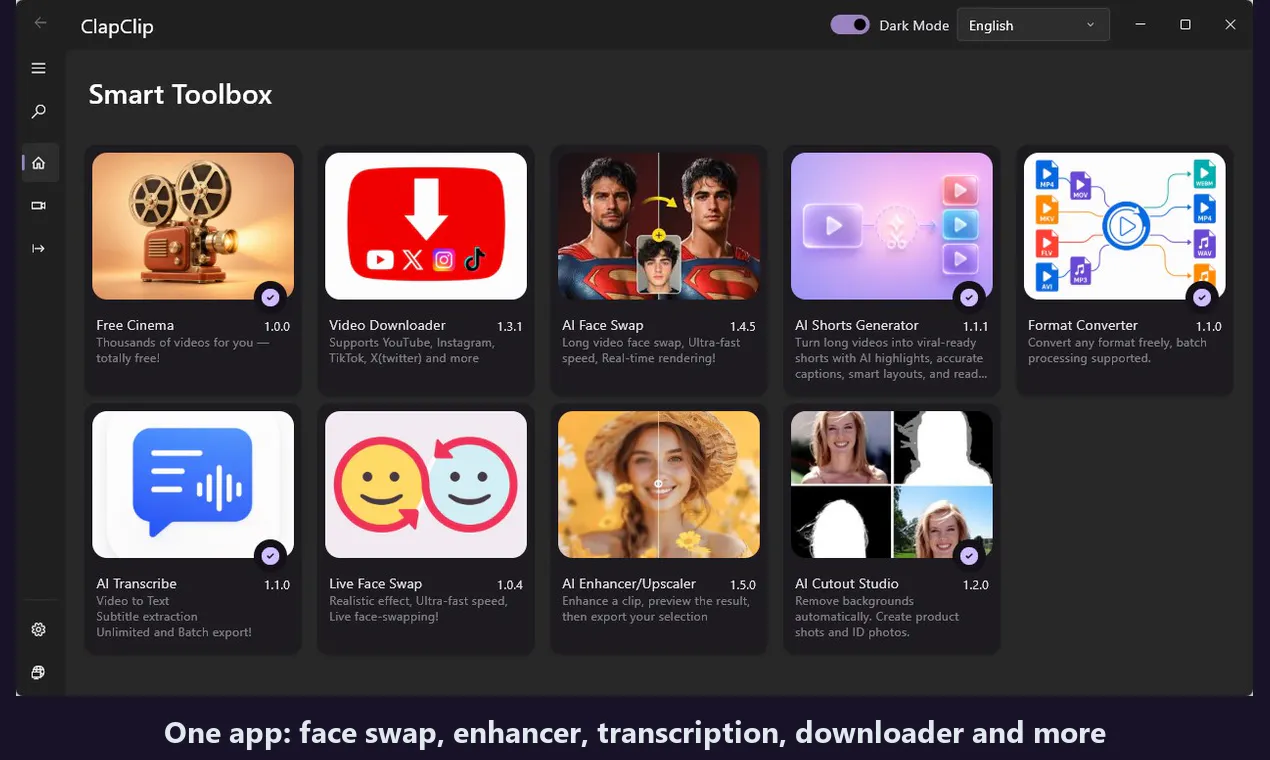This screenshot has width=1270, height=760.
Task: Go to Home via the sidebar icon
Action: click(x=39, y=162)
